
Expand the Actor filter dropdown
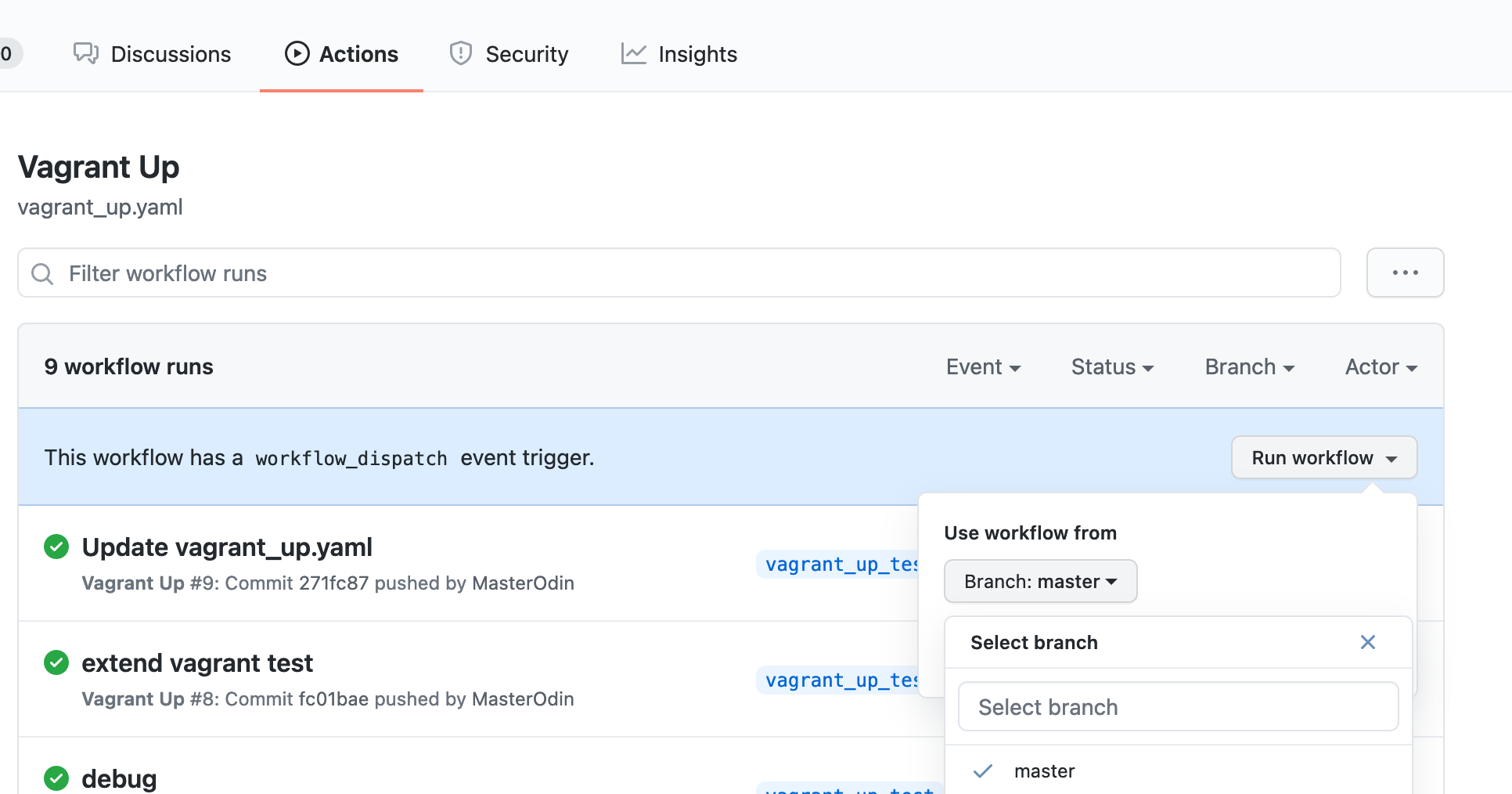[x=1381, y=366]
